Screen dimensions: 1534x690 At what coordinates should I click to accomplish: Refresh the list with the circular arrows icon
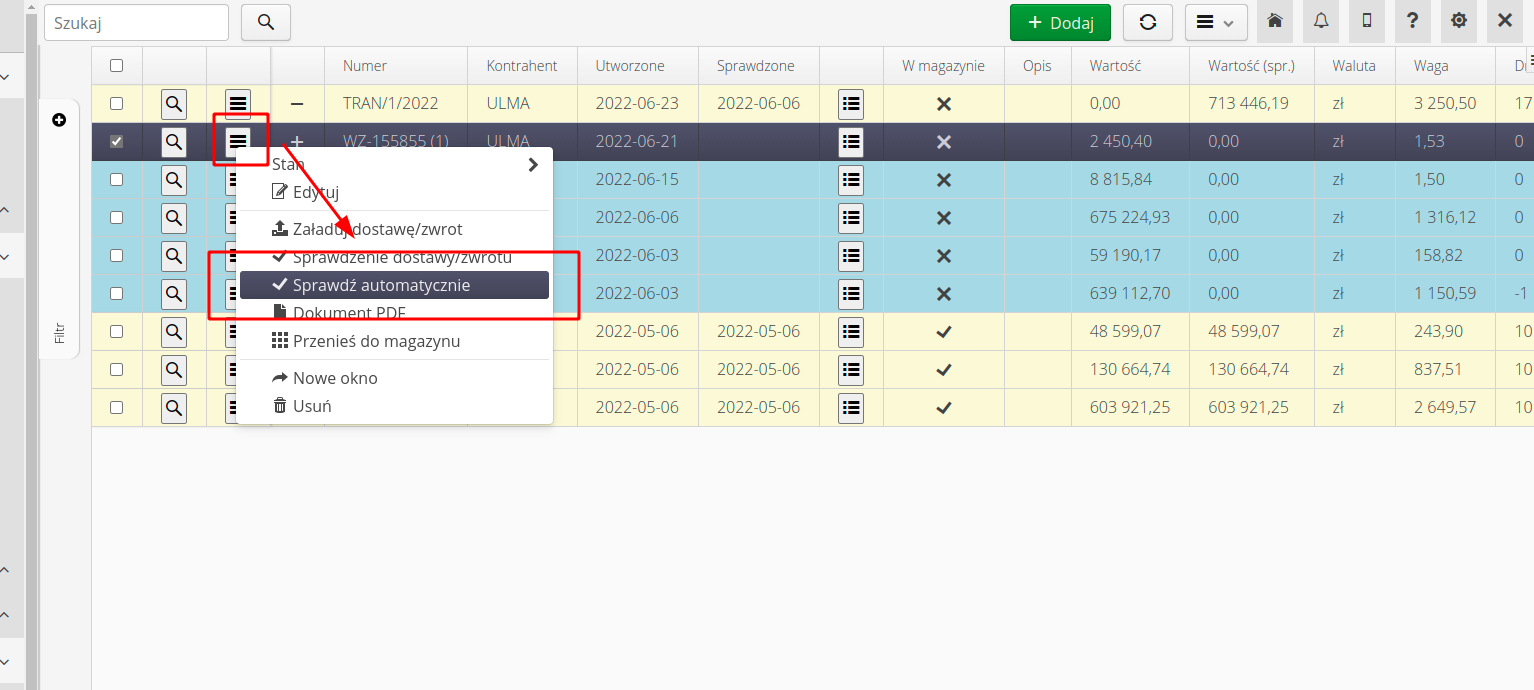point(1147,21)
